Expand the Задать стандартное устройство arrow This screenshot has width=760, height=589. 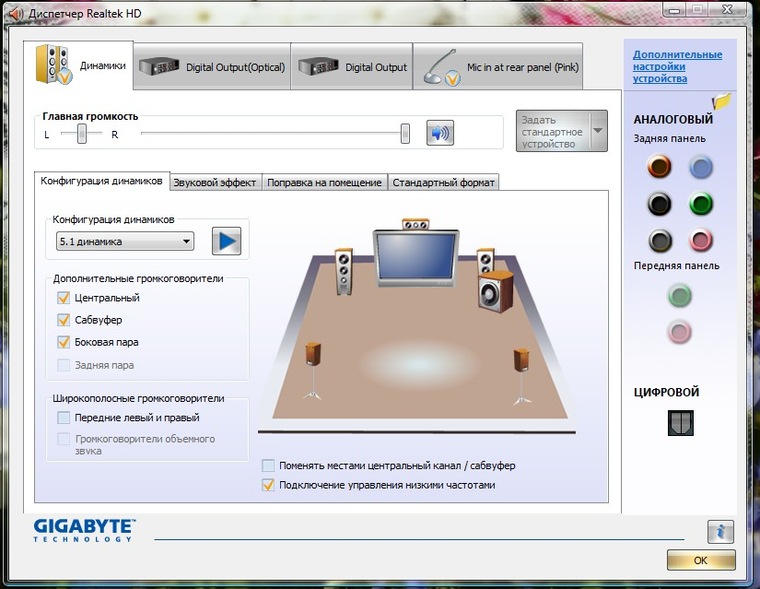pyautogui.click(x=598, y=131)
